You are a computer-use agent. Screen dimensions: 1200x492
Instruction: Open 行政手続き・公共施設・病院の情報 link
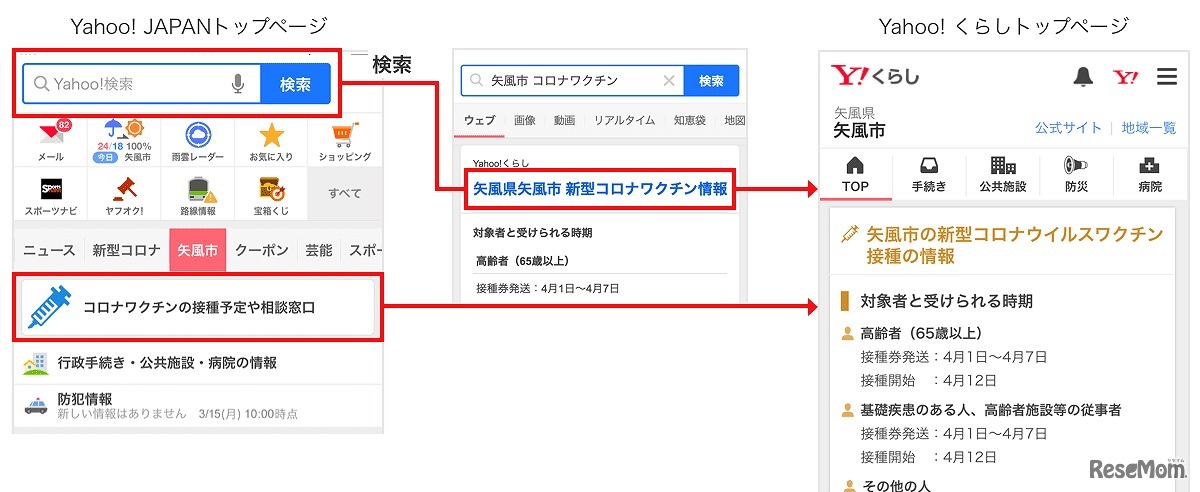point(197,363)
